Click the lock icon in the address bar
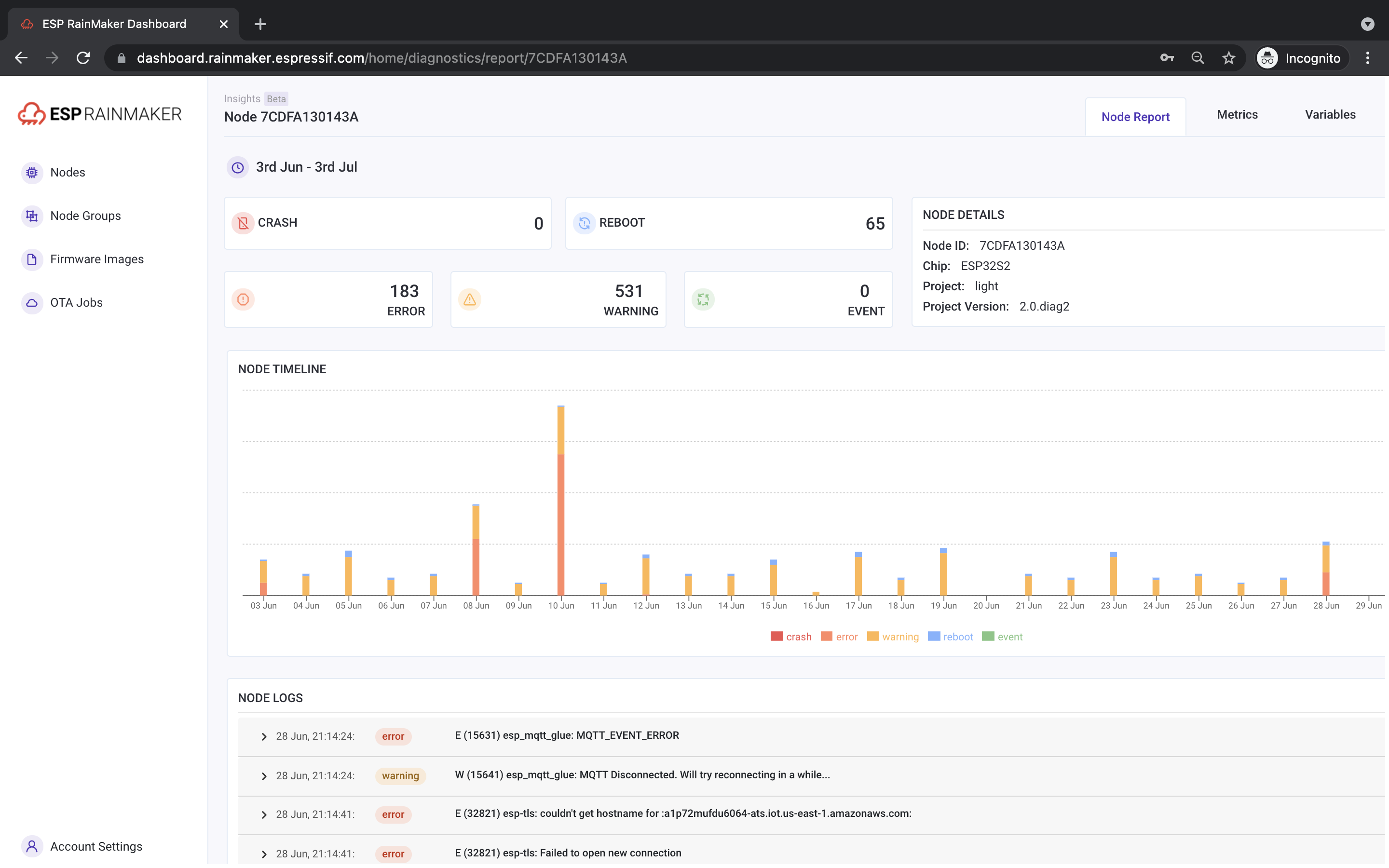The image size is (1389, 868). [121, 58]
